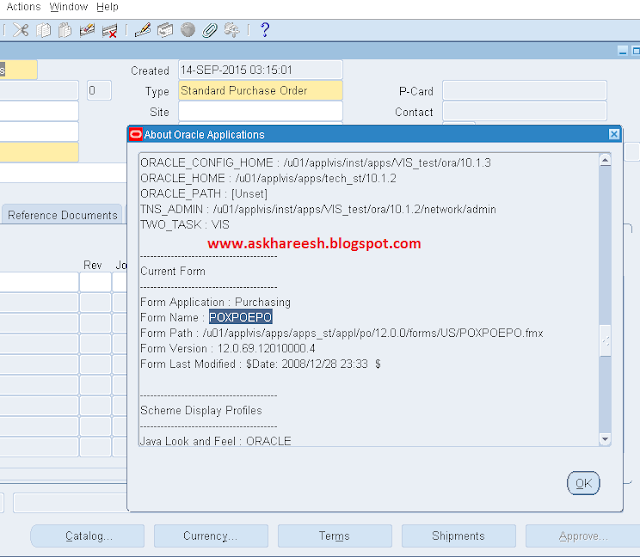This screenshot has width=640, height=557.
Task: Click the TWO_TASK : VIS line
Action: pos(185,225)
